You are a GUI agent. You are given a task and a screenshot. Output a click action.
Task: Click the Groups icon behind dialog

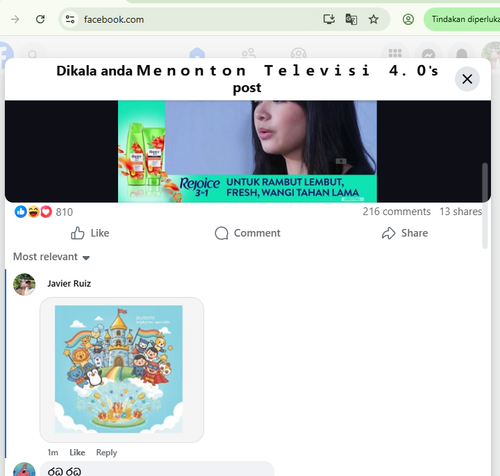pyautogui.click(x=298, y=53)
